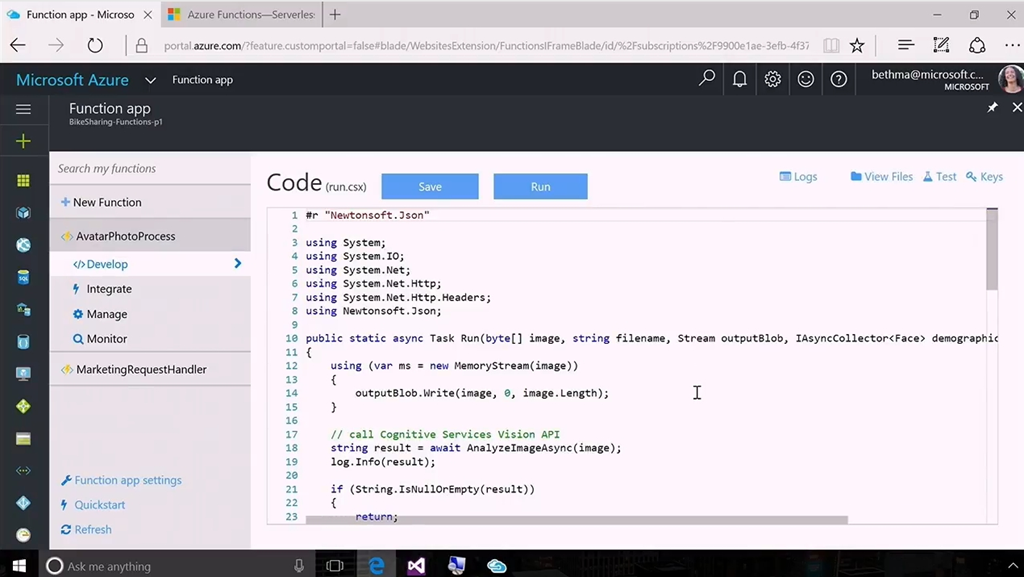Viewport: 1024px width, 577px height.
Task: Open portal settings gear icon
Action: 773,79
